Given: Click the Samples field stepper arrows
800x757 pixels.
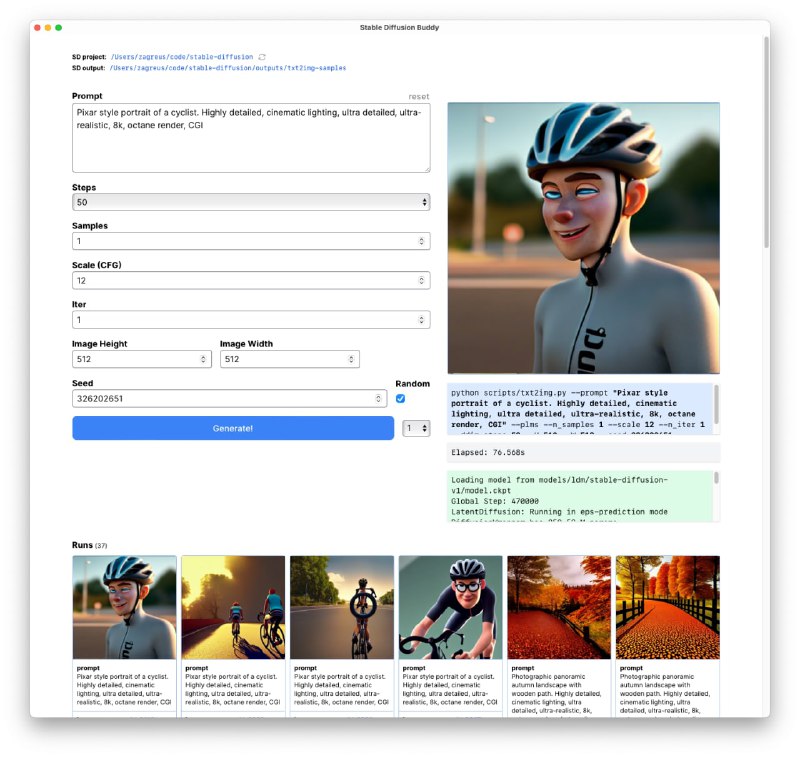Looking at the screenshot, I should pos(421,241).
